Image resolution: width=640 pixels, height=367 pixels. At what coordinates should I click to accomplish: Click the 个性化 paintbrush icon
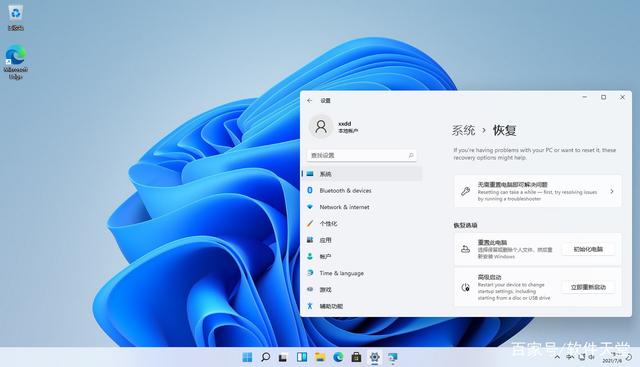click(310, 223)
